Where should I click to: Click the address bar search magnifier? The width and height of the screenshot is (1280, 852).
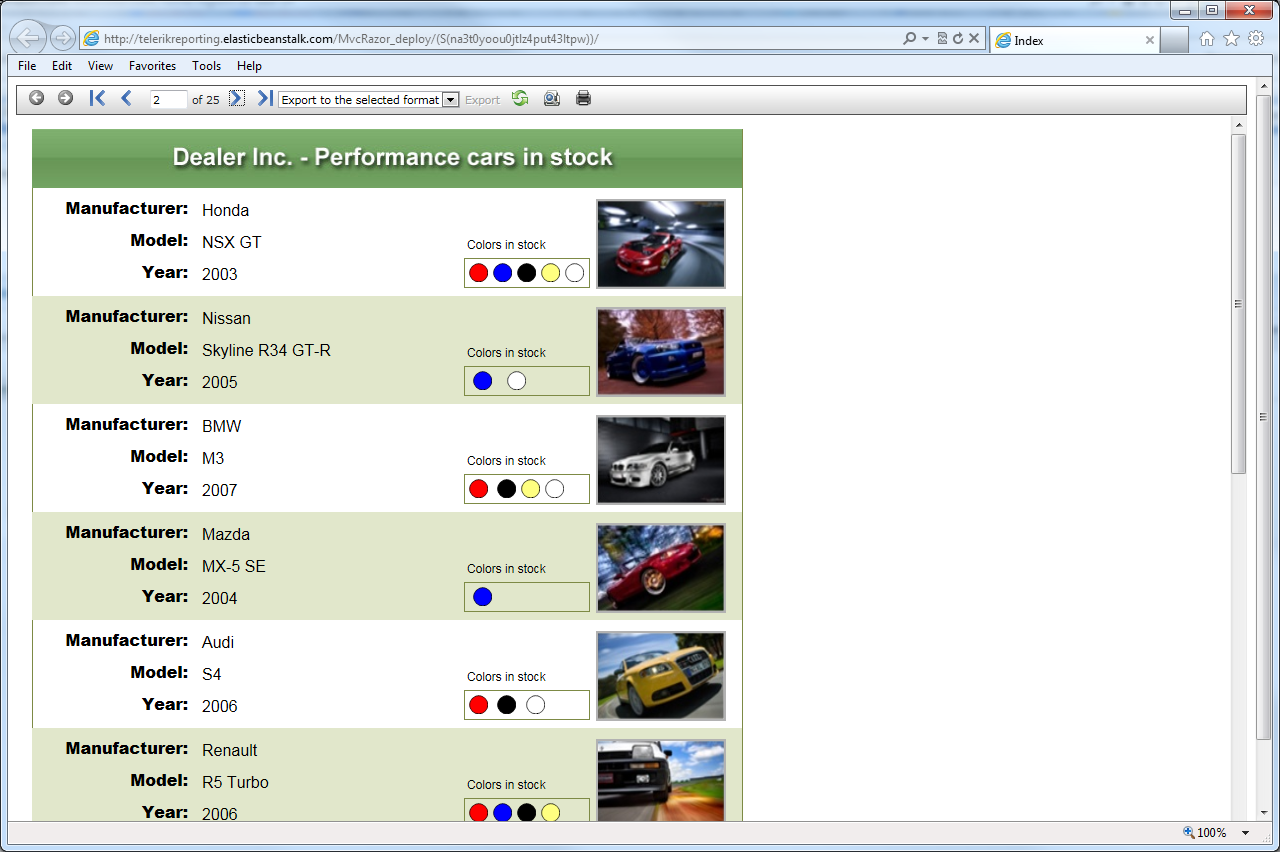pos(909,39)
